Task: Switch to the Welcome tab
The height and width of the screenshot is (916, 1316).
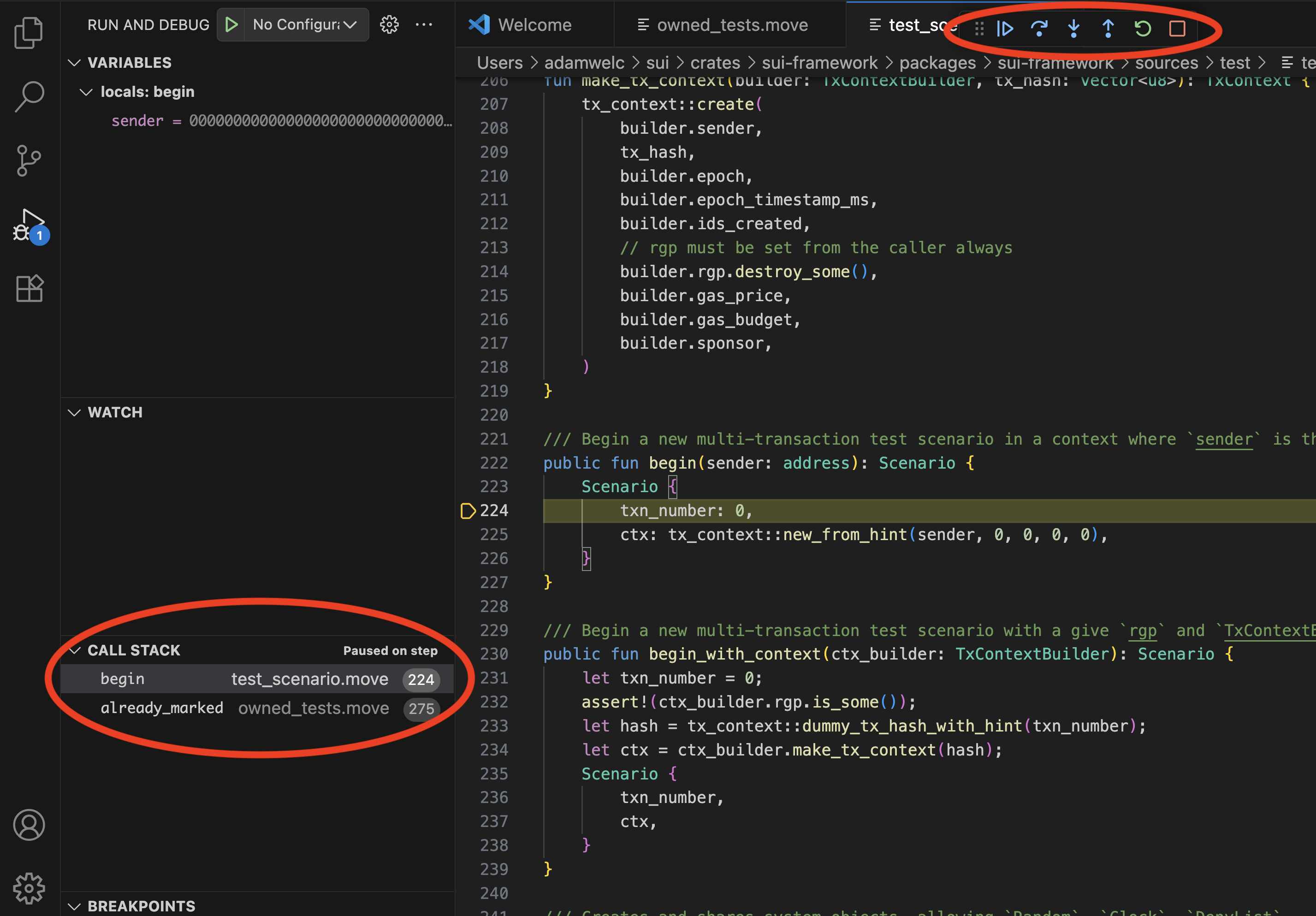Action: pos(534,24)
